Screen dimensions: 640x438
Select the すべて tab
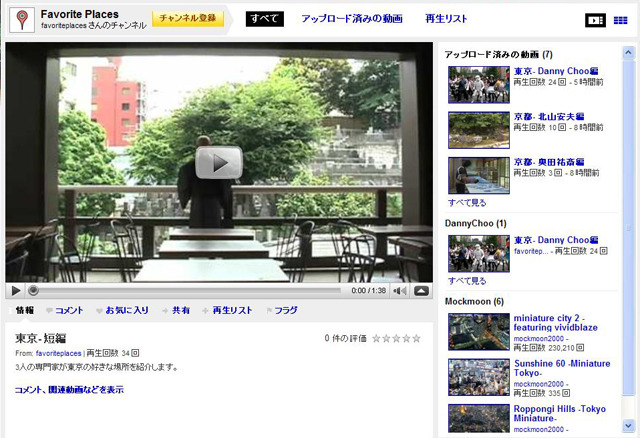pyautogui.click(x=265, y=19)
